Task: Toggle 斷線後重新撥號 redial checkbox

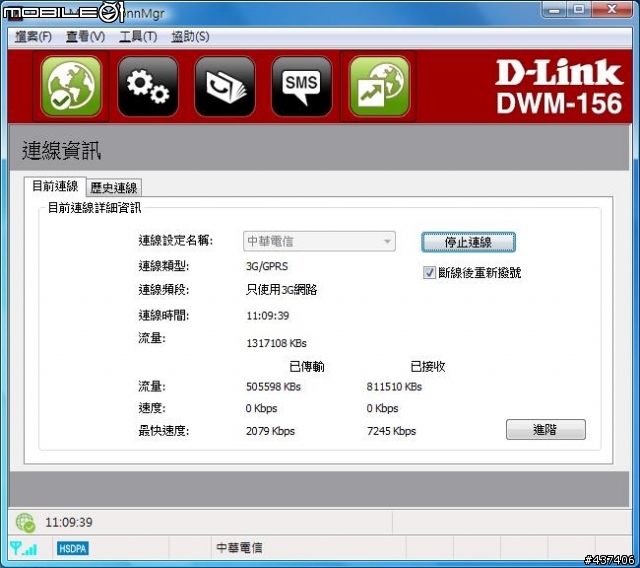Action: [x=429, y=273]
